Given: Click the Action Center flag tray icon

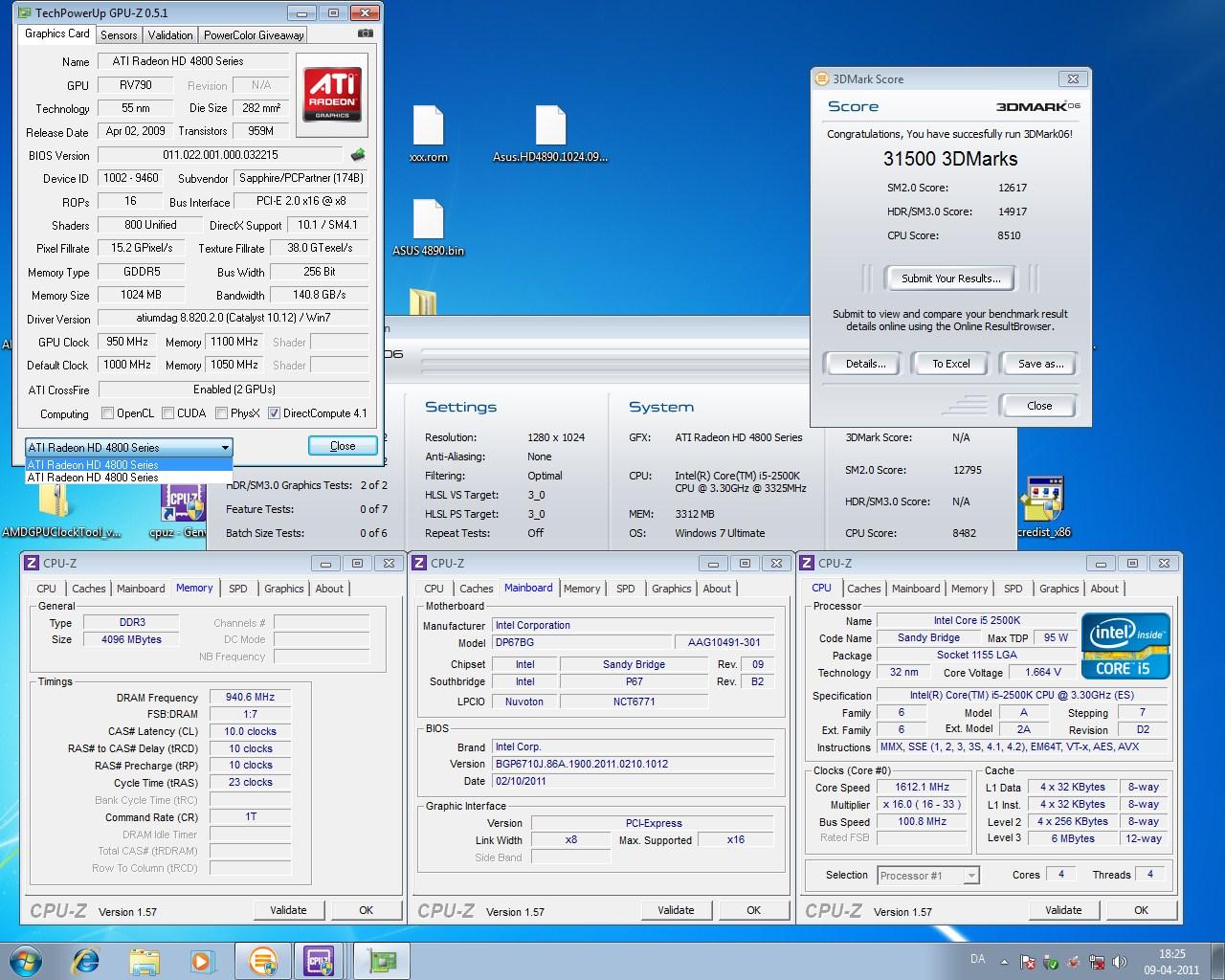Looking at the screenshot, I should tap(1027, 962).
